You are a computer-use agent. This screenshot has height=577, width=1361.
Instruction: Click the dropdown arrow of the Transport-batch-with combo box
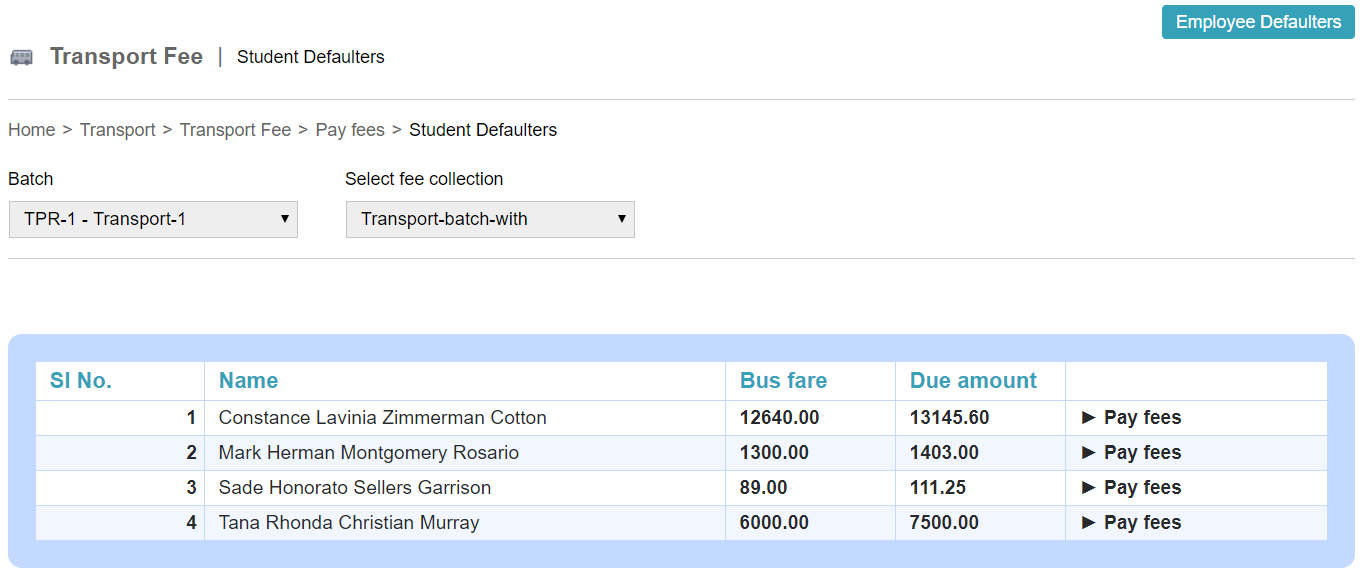pos(621,219)
